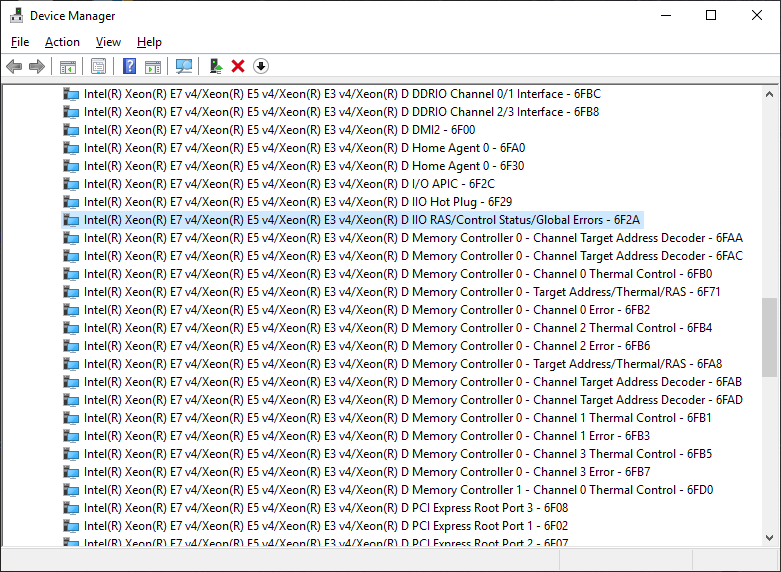
Task: Select Home Agent 0 - 6FA0 device
Action: click(304, 148)
